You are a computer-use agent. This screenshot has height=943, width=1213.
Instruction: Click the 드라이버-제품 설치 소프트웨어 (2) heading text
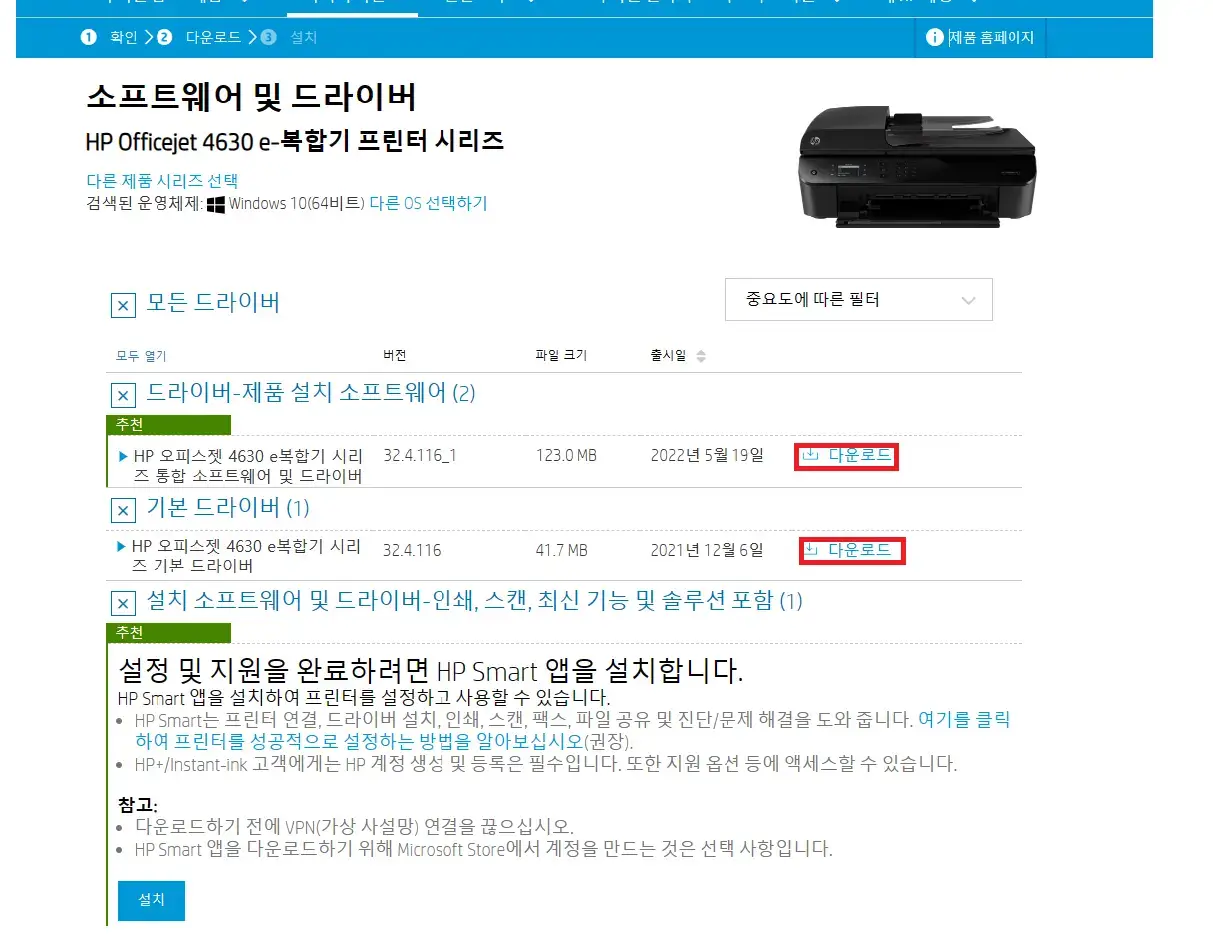click(311, 393)
